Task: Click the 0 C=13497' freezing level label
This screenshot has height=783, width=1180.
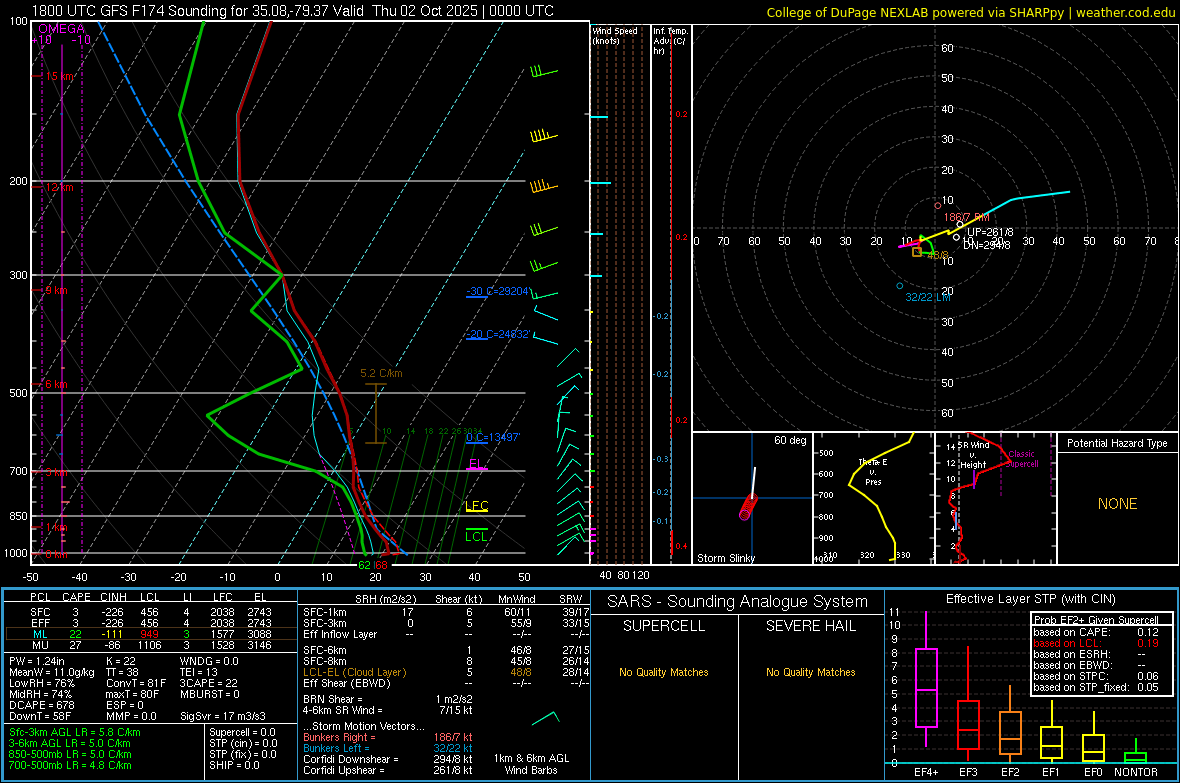Action: click(493, 437)
